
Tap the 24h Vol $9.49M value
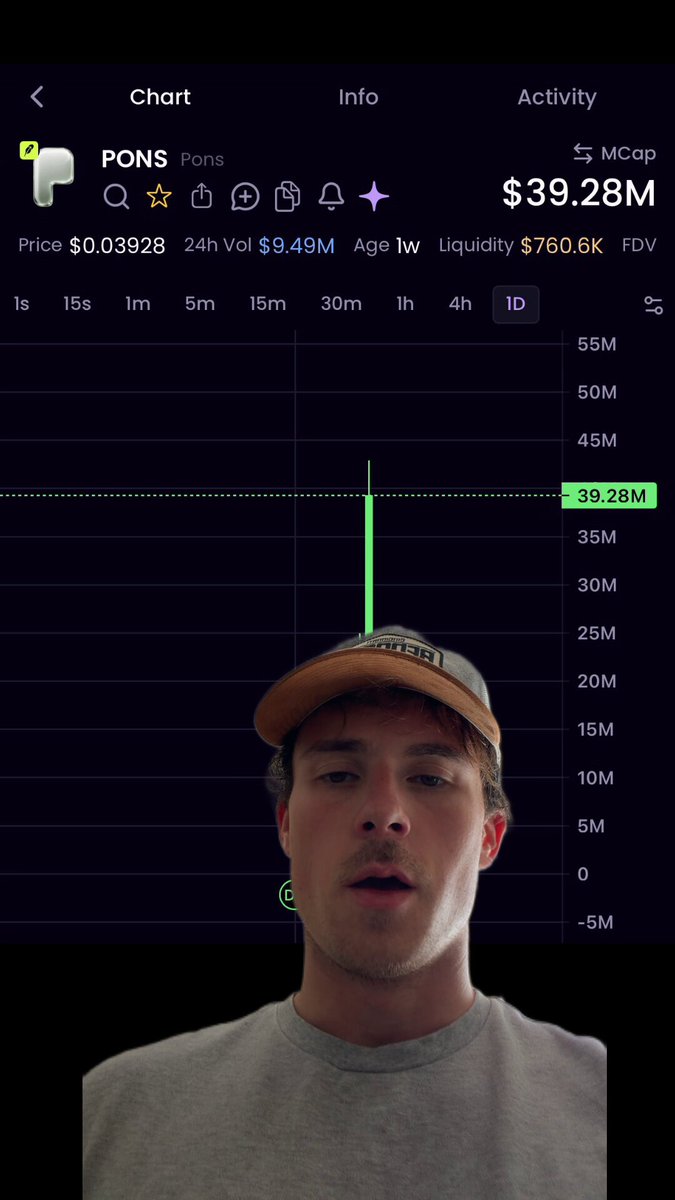(x=296, y=245)
